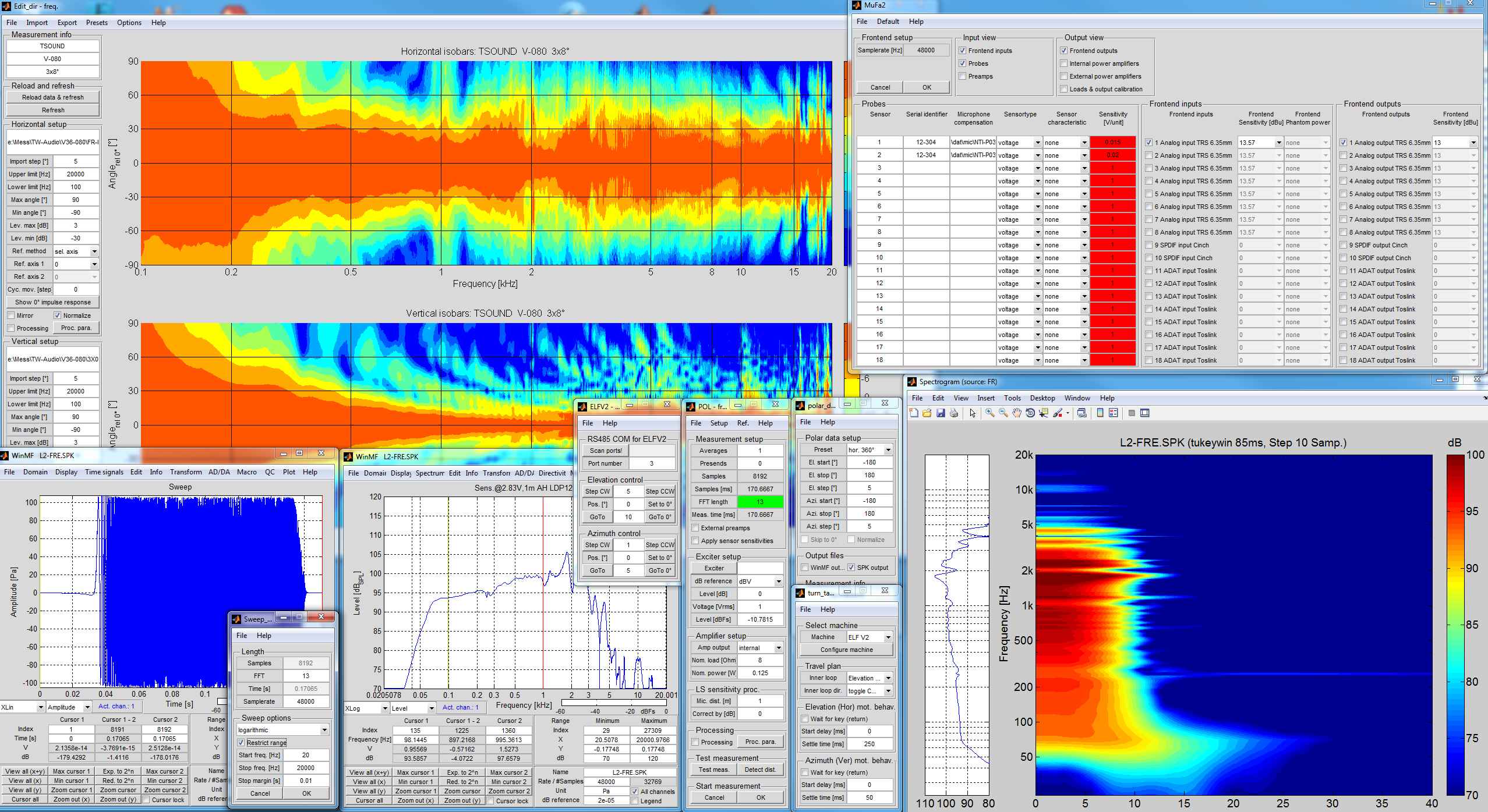This screenshot has width=1488, height=812.
Task: Toggle the Mirror checkbox in Horizontal setup
Action: (x=12, y=315)
